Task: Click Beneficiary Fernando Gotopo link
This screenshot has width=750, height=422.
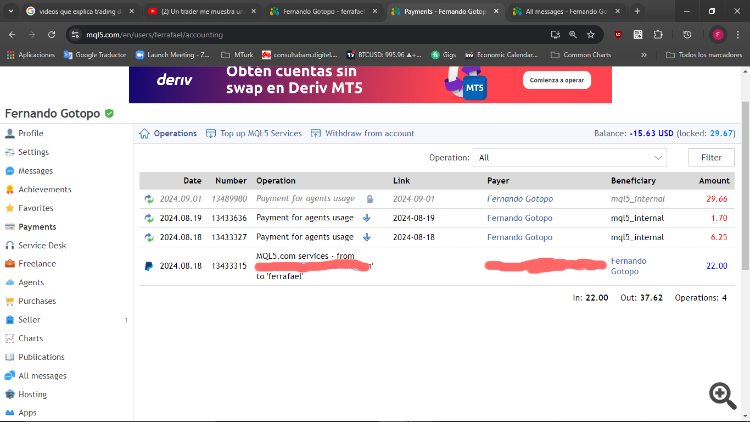Action: [x=628, y=266]
